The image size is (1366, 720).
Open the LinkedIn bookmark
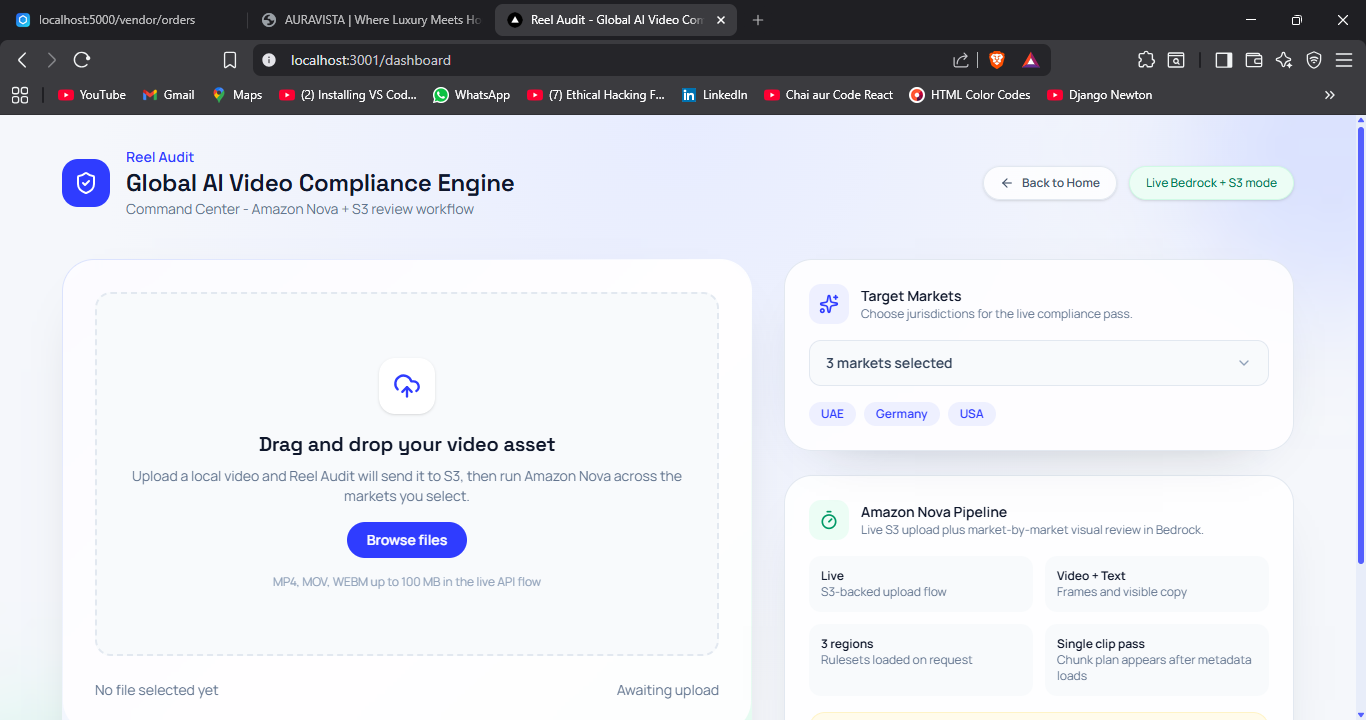pyautogui.click(x=715, y=95)
